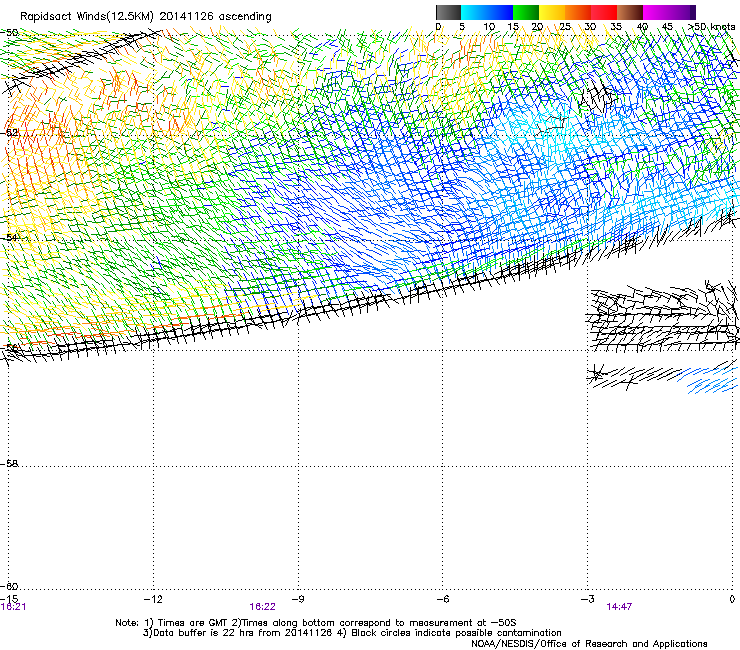Image resolution: width=740 pixels, height=650 pixels.
Task: Click the green 15-20 knots legend swatch
Action: 526,12
